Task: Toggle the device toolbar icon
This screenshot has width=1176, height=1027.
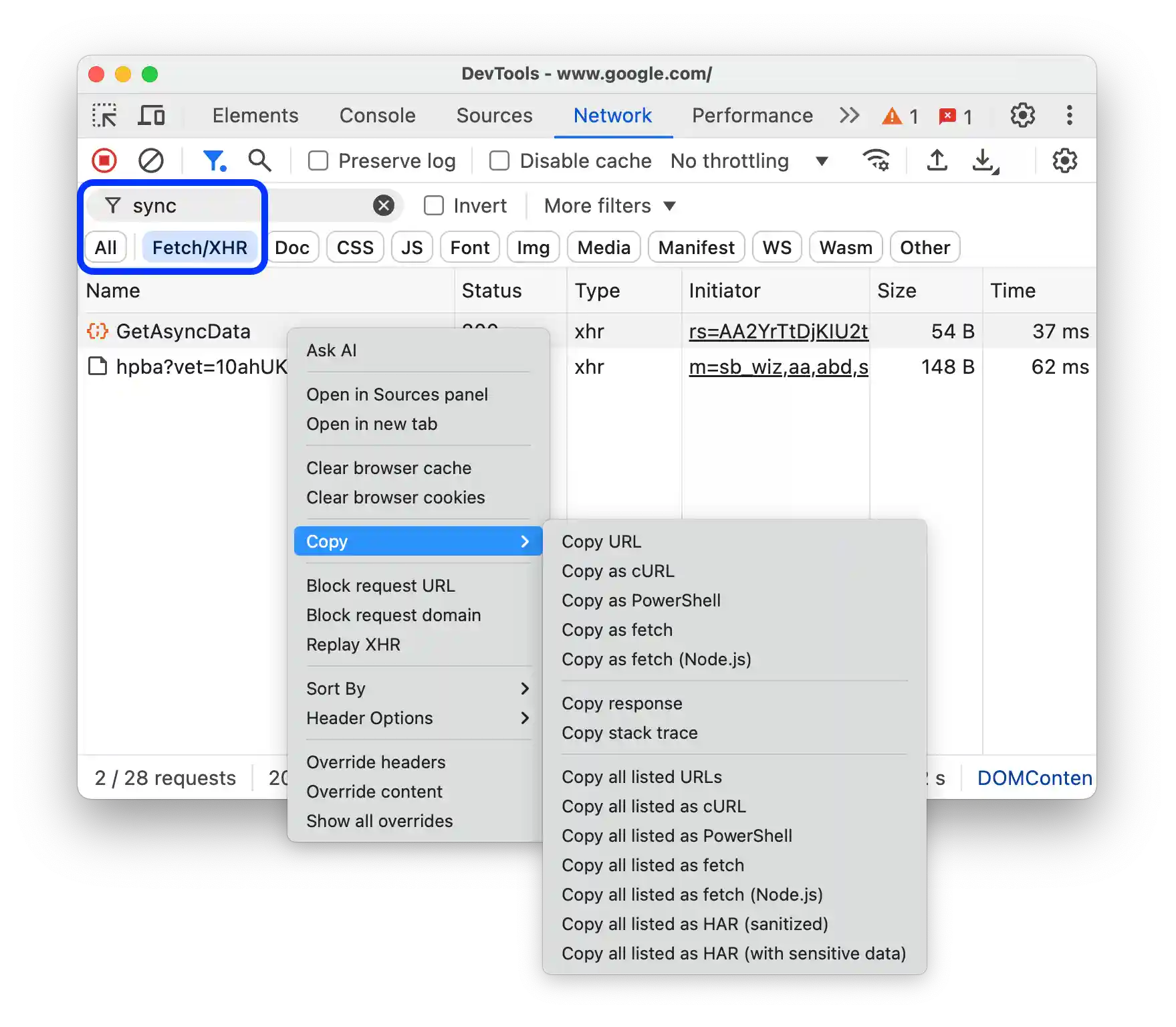Action: [152, 115]
